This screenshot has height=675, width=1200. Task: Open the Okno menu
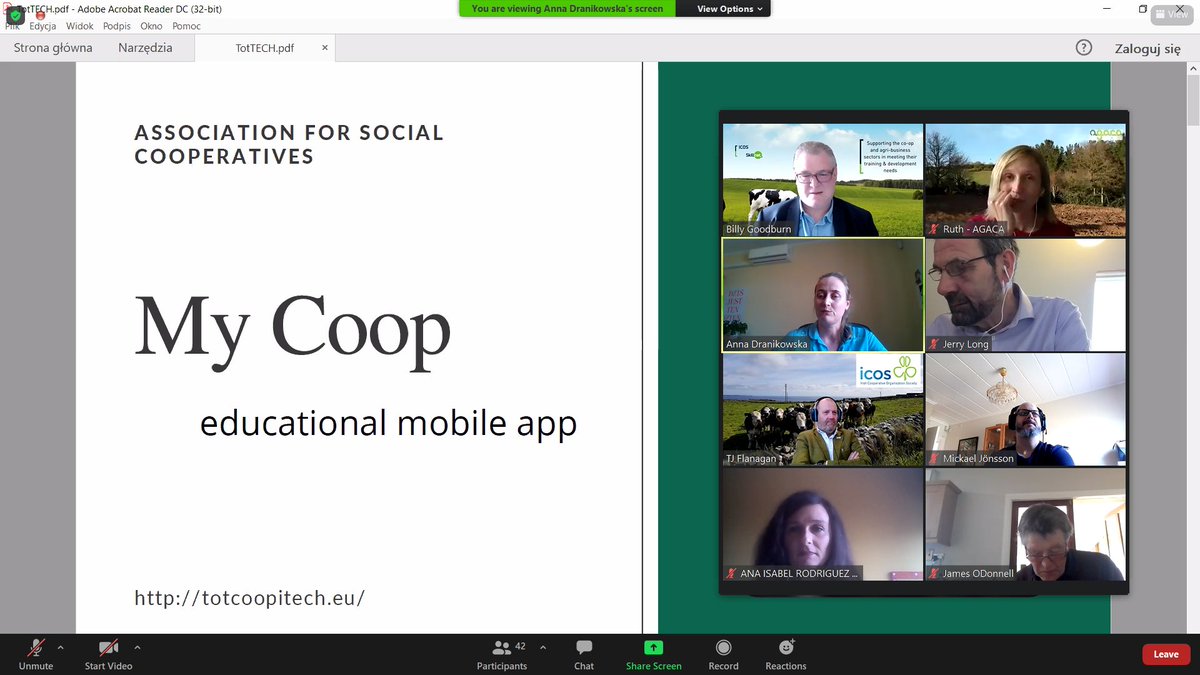click(x=151, y=26)
